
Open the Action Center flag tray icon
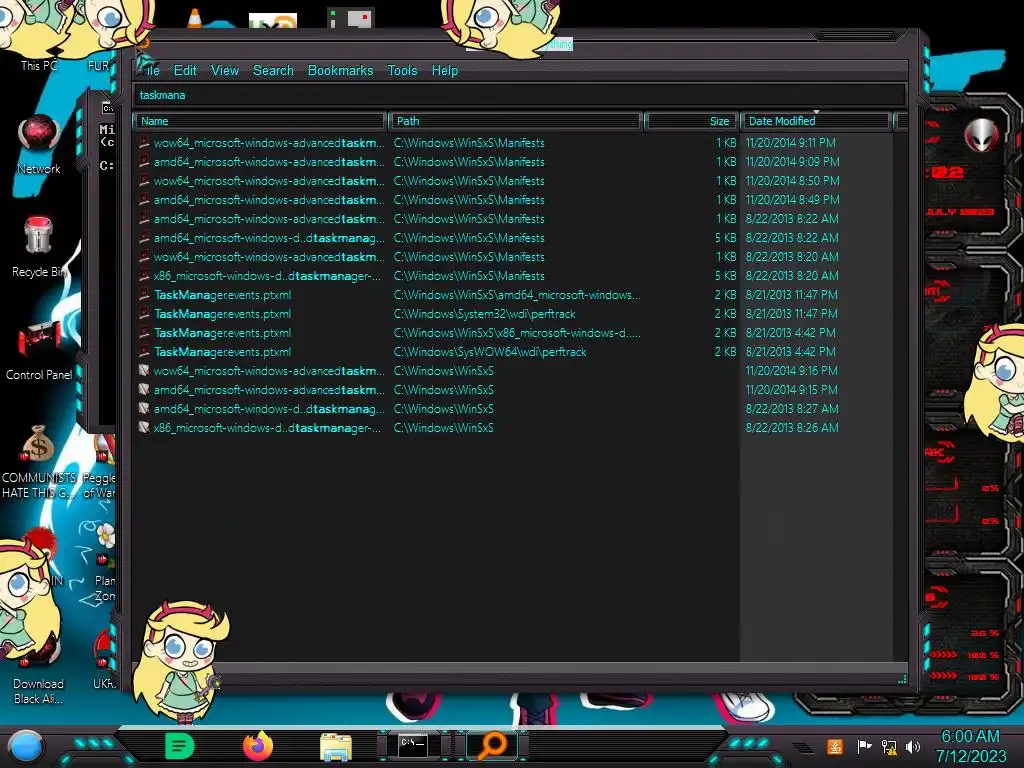coord(863,746)
